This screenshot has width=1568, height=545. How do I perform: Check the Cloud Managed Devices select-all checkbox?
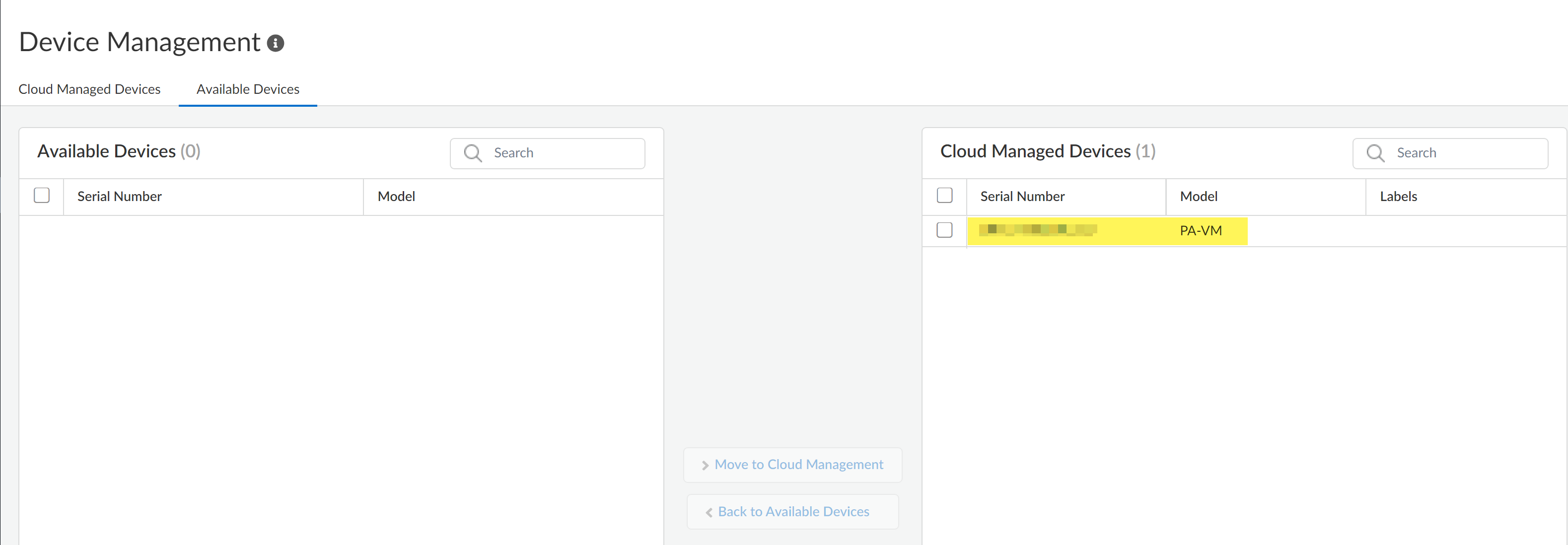(944, 196)
